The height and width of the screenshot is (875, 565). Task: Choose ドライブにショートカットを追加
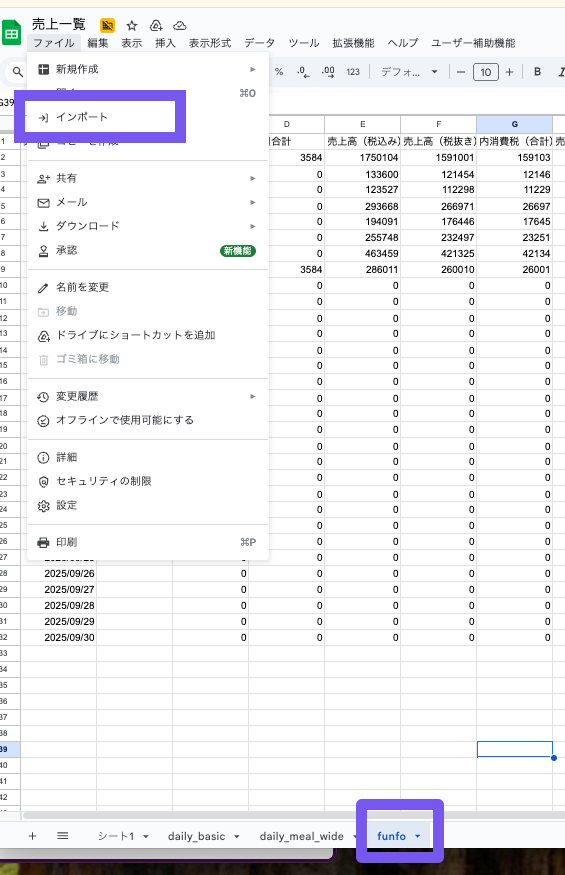coord(147,335)
